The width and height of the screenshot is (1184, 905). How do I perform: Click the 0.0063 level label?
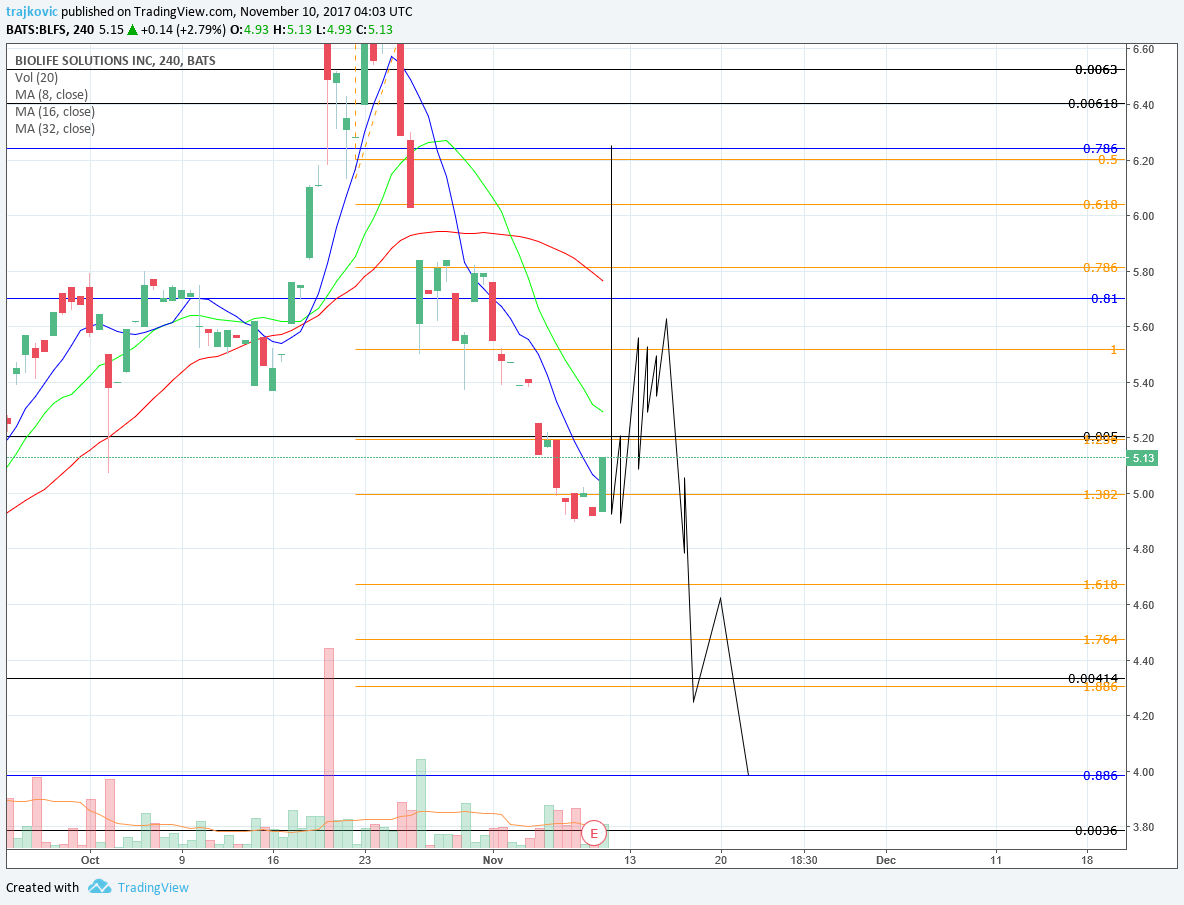coord(1096,69)
